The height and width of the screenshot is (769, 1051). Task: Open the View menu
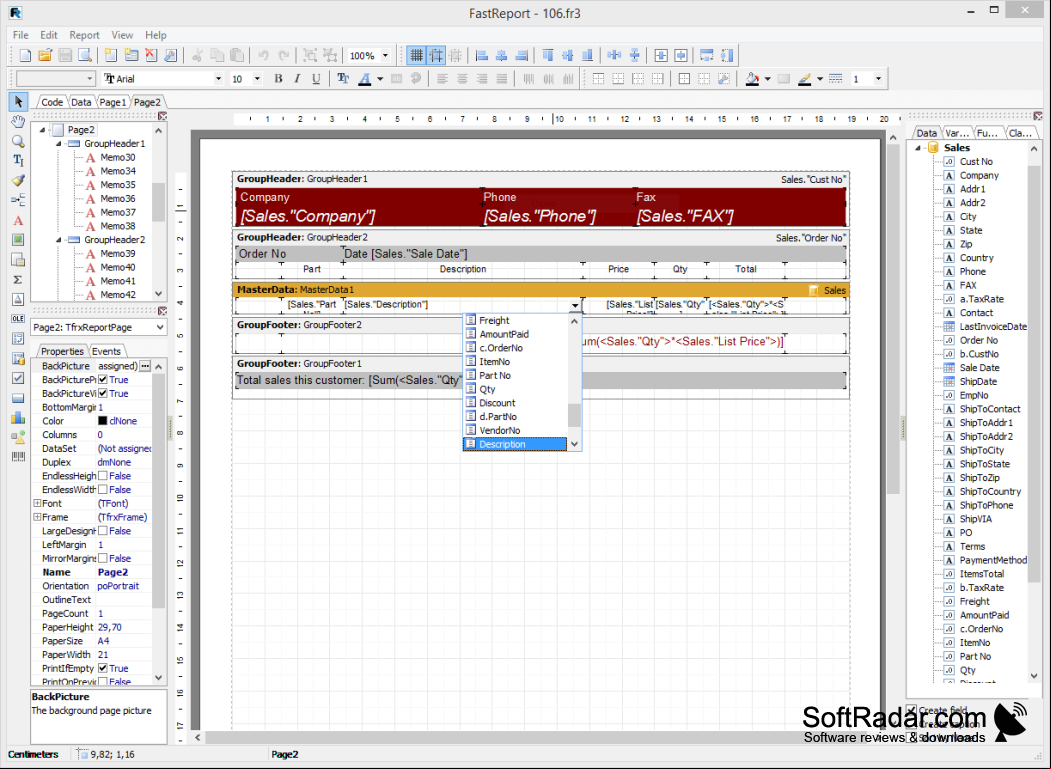point(122,35)
